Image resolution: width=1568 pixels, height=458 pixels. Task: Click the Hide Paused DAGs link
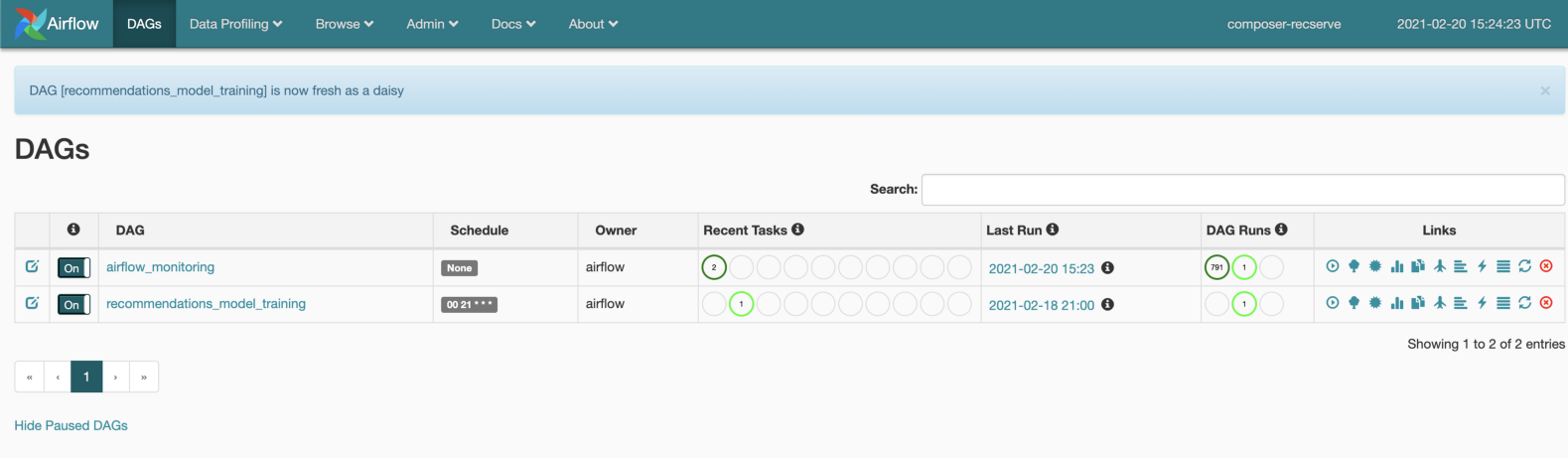tap(71, 425)
